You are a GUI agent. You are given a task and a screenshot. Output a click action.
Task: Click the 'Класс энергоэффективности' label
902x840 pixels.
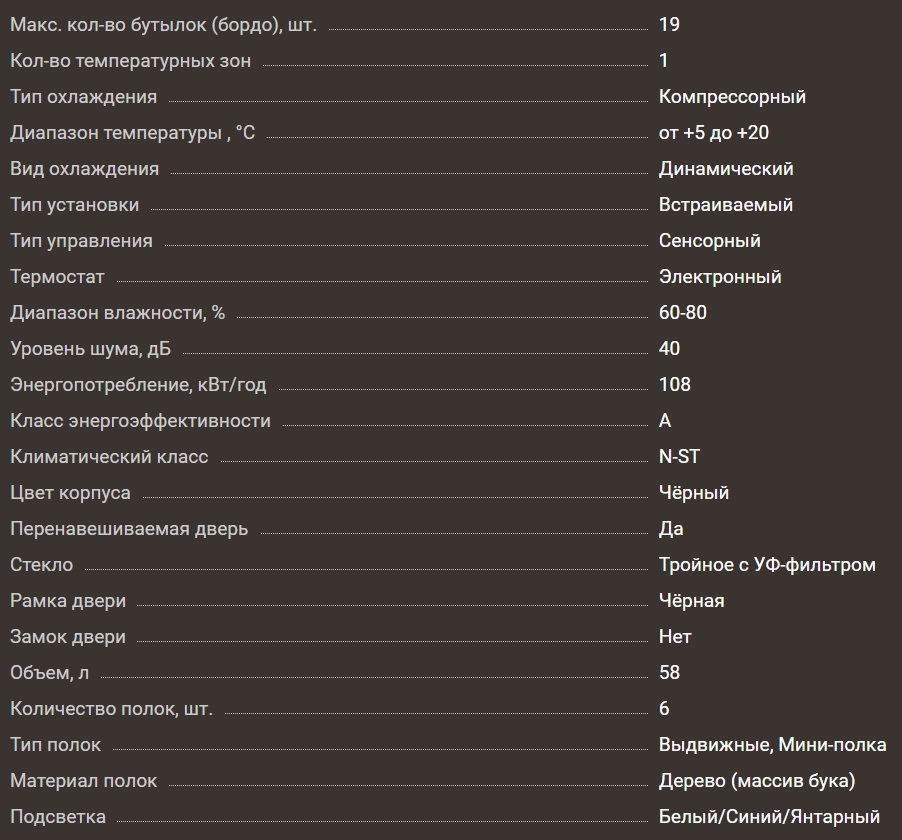click(x=140, y=421)
